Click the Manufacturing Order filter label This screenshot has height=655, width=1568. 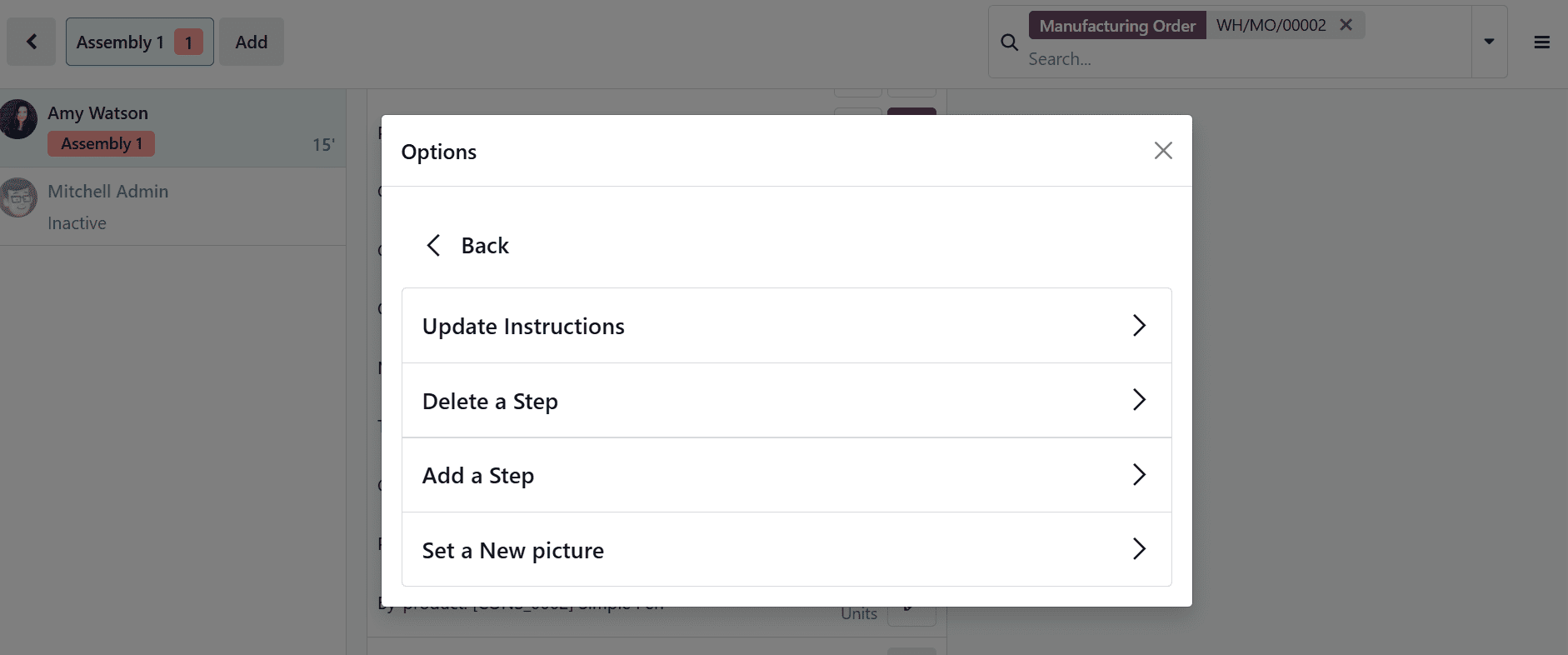[x=1117, y=25]
